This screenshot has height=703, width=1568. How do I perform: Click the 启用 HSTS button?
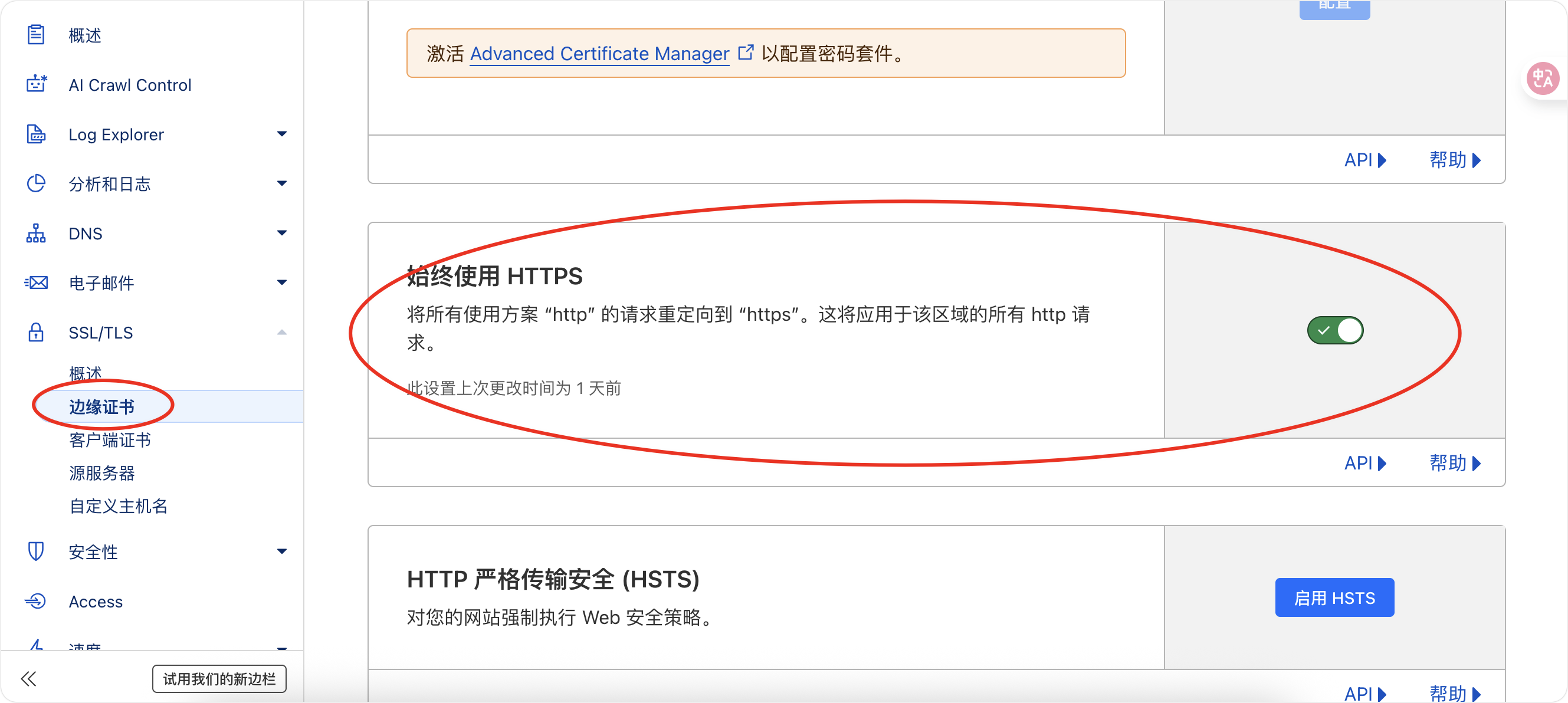click(x=1334, y=597)
